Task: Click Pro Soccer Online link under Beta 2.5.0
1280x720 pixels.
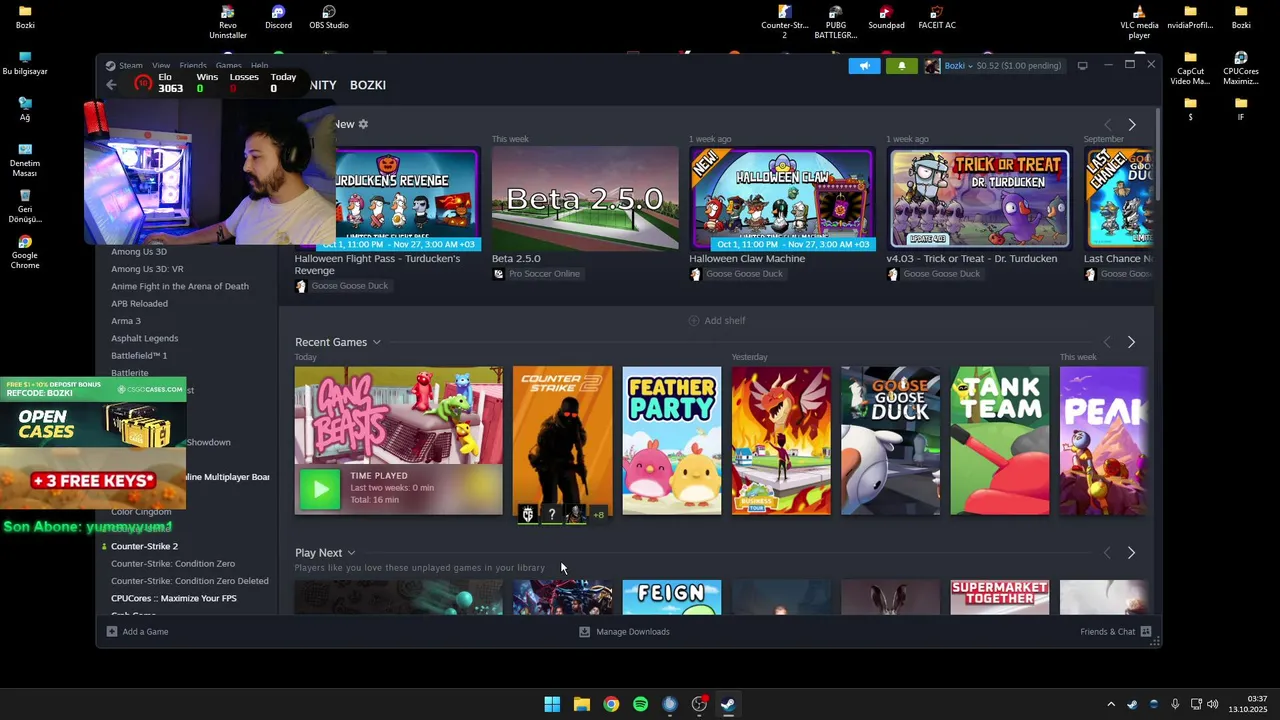Action: 544,274
